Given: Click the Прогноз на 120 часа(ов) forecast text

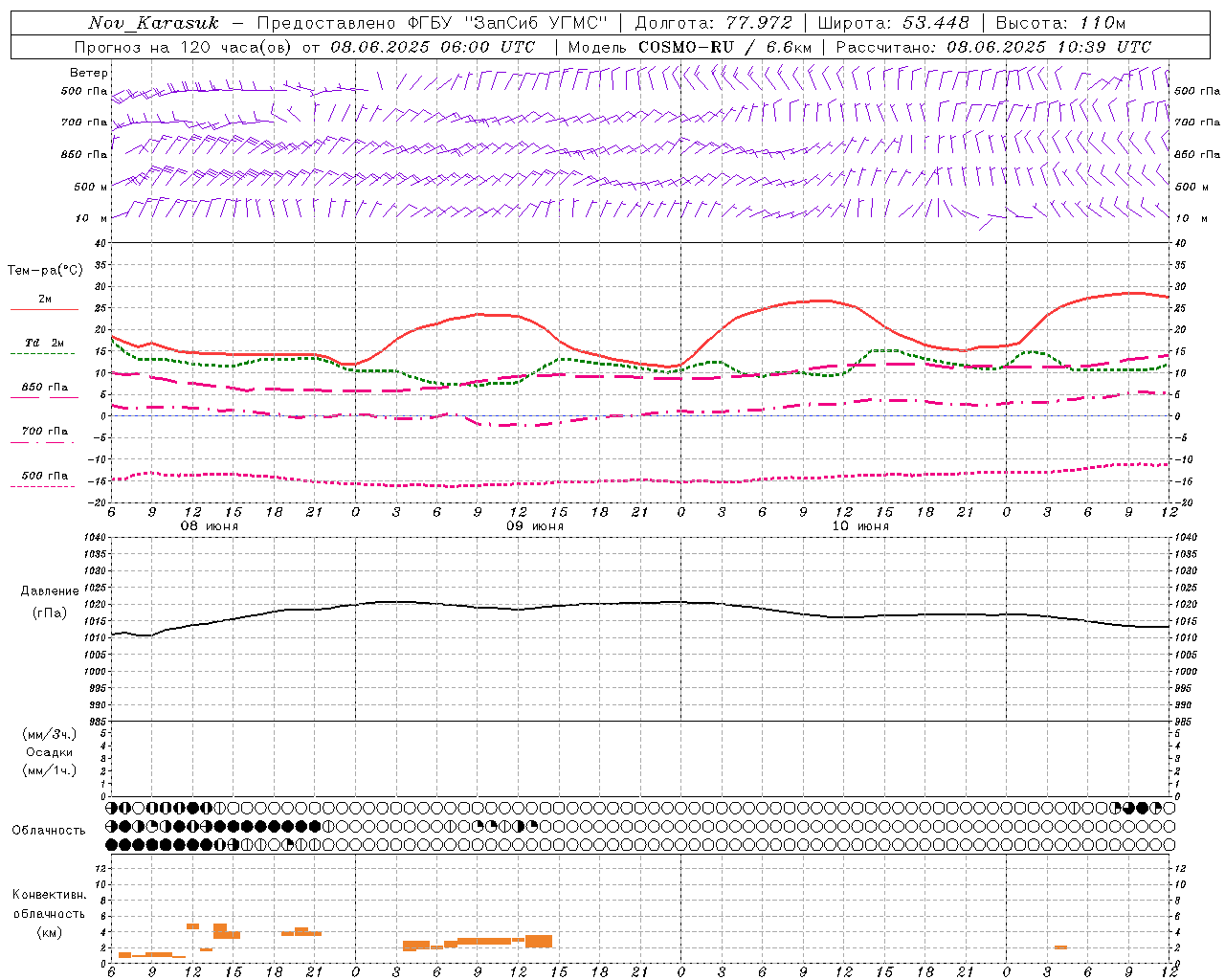Looking at the screenshot, I should [185, 47].
